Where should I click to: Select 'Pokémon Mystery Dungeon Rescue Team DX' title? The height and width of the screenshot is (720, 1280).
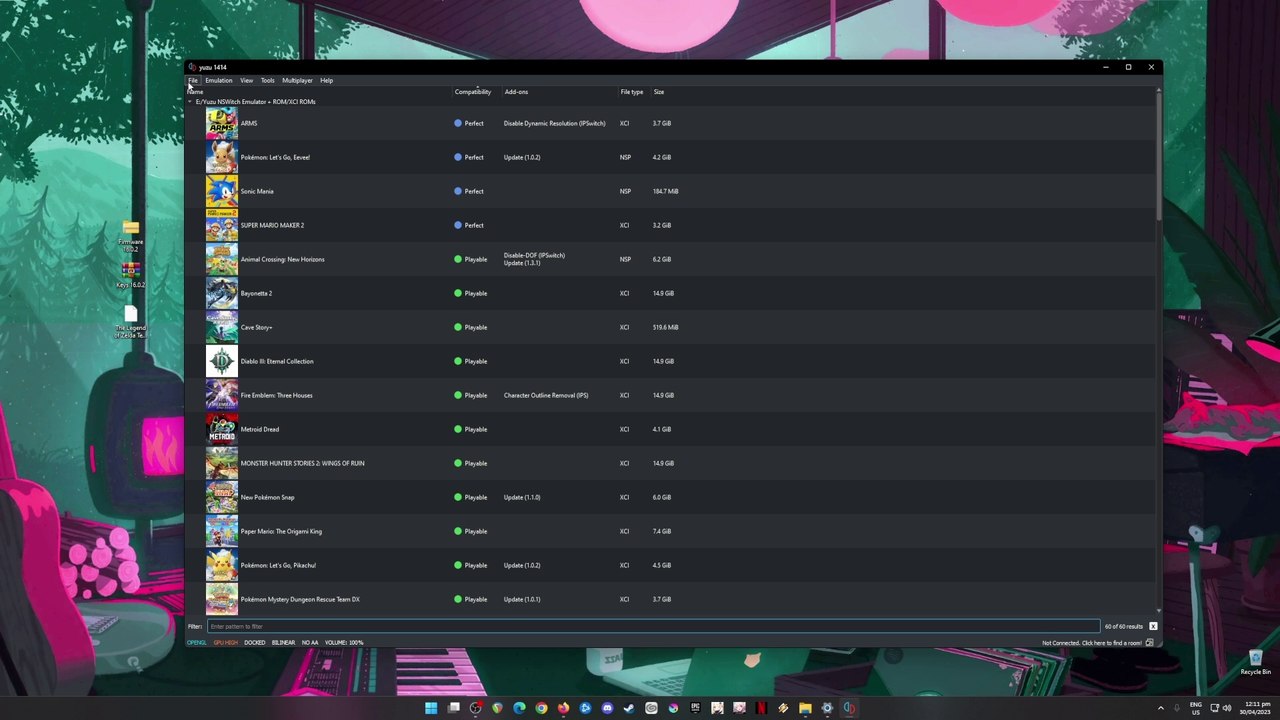click(x=300, y=599)
